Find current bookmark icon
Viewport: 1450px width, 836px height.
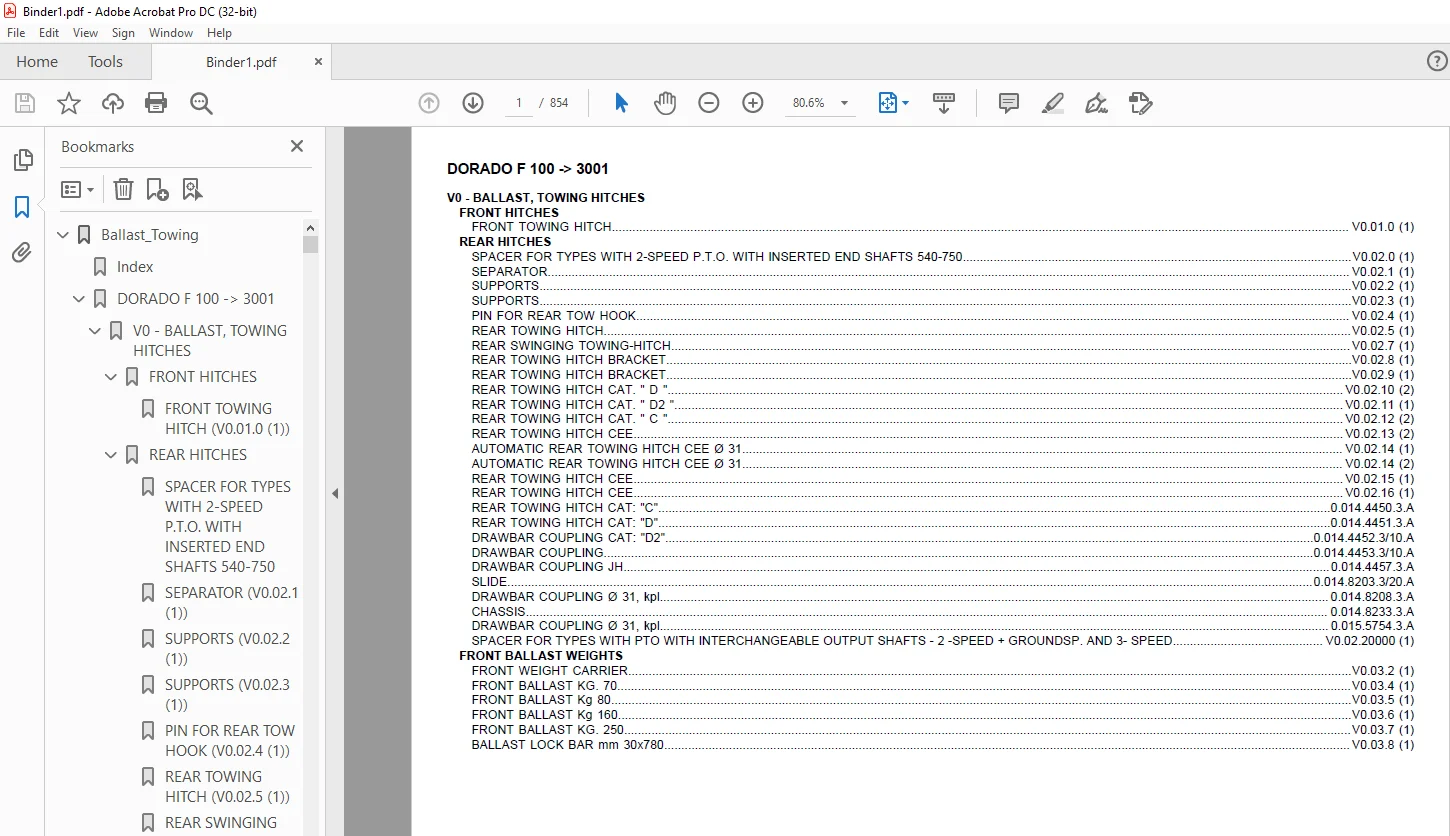point(192,189)
